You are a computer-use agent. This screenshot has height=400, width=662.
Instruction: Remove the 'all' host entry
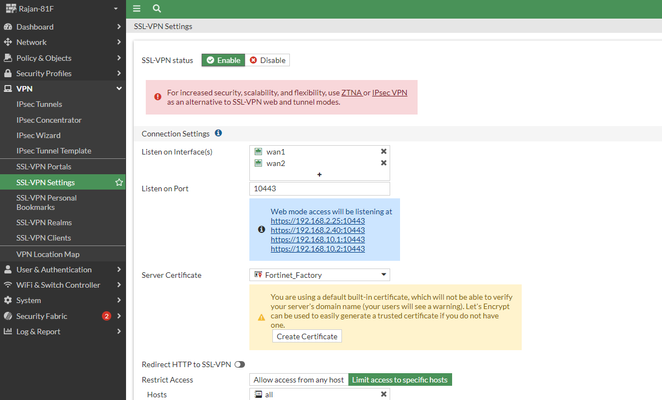pos(383,395)
